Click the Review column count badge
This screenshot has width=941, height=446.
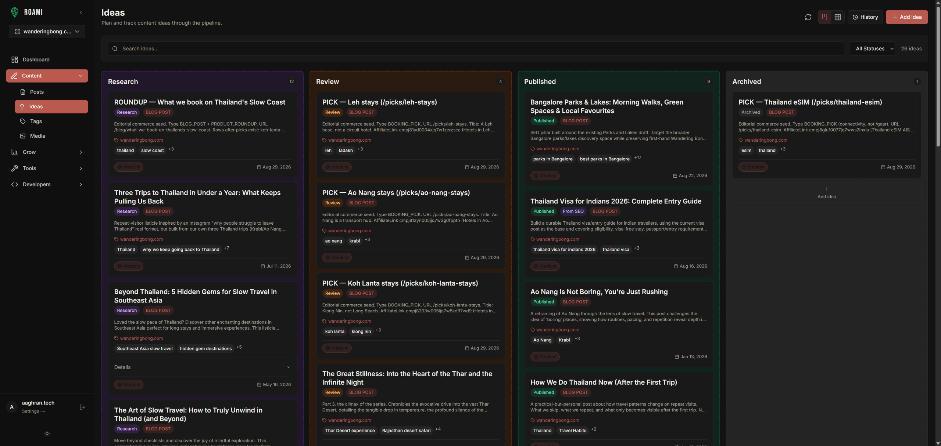(500, 82)
